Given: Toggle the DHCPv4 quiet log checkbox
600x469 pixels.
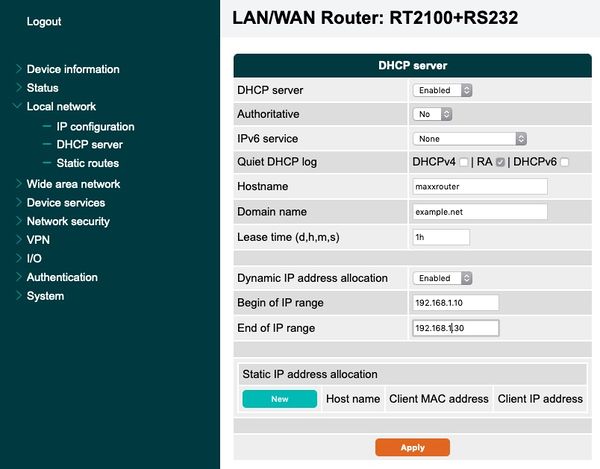Looking at the screenshot, I should [x=463, y=162].
